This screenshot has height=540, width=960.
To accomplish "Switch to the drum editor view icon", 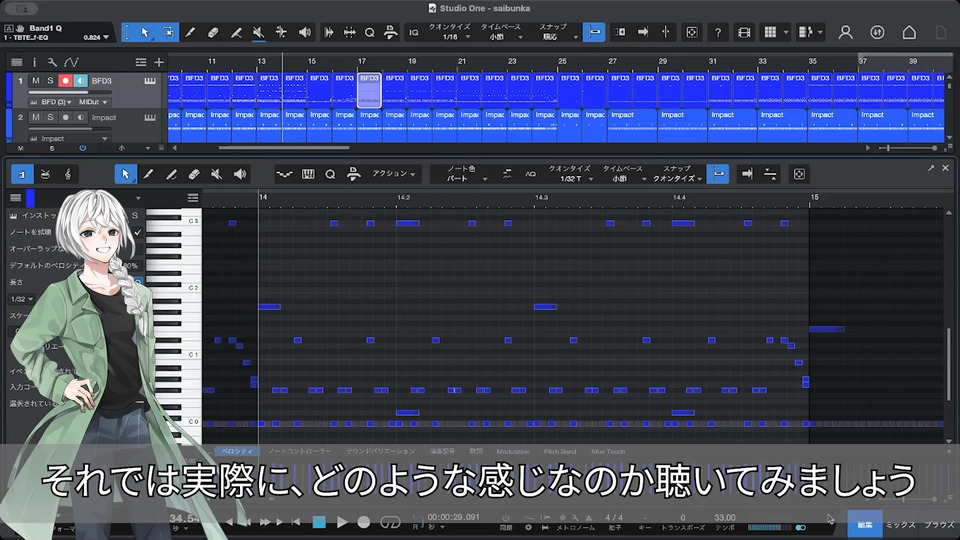I will [45, 174].
